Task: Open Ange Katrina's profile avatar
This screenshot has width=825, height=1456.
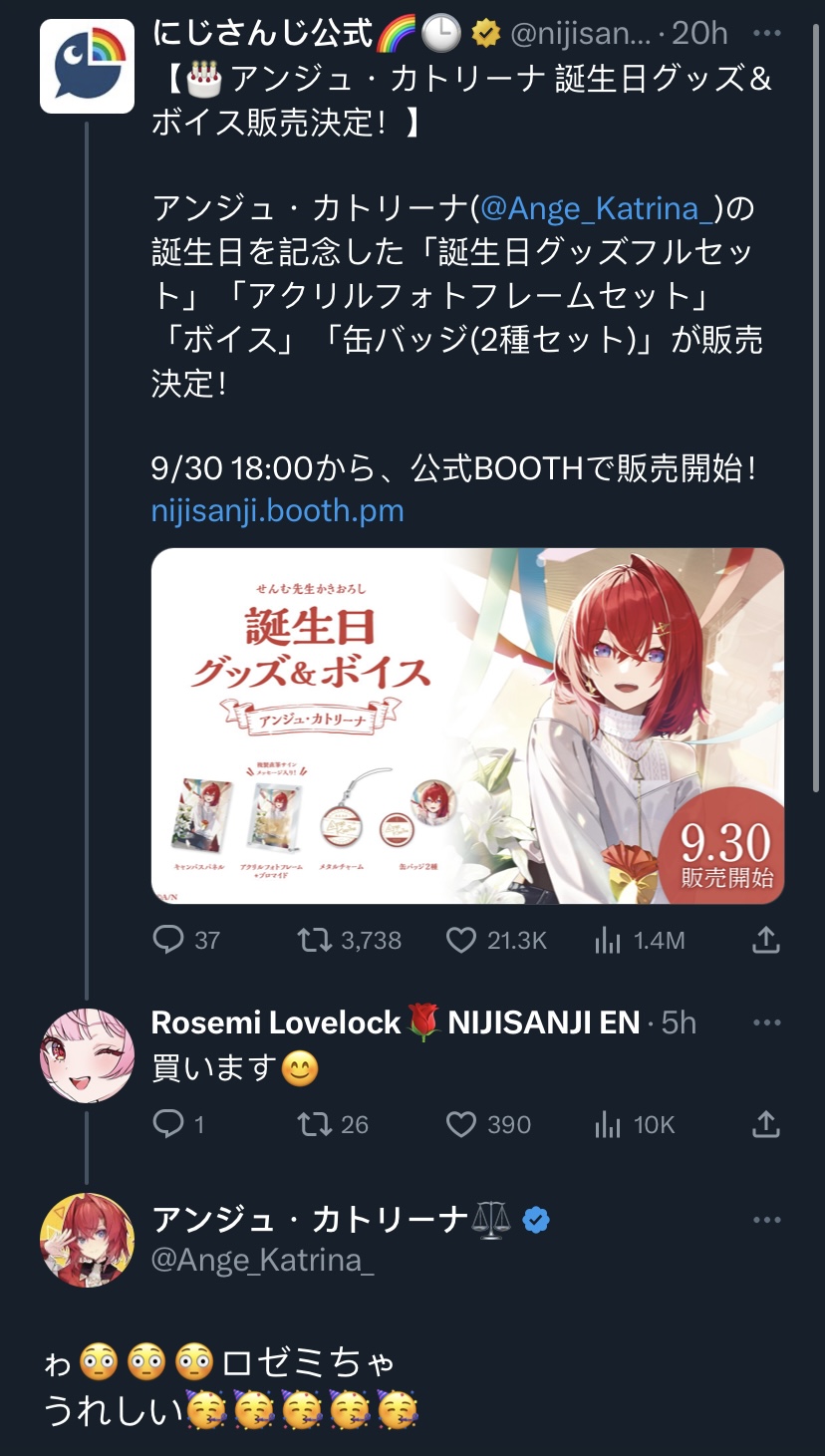Action: click(x=87, y=1241)
